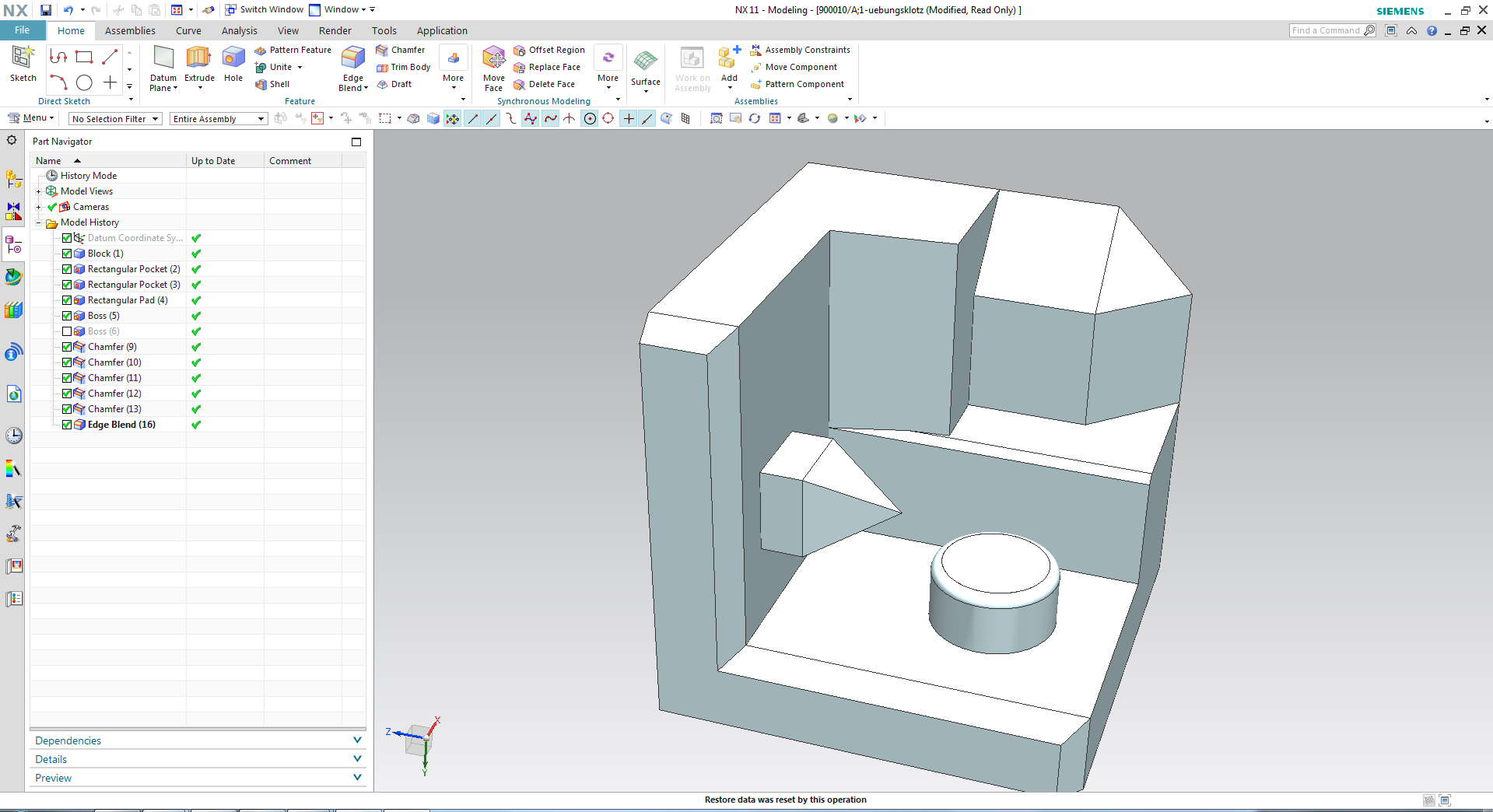Expand the Model Views tree node

coord(38,191)
